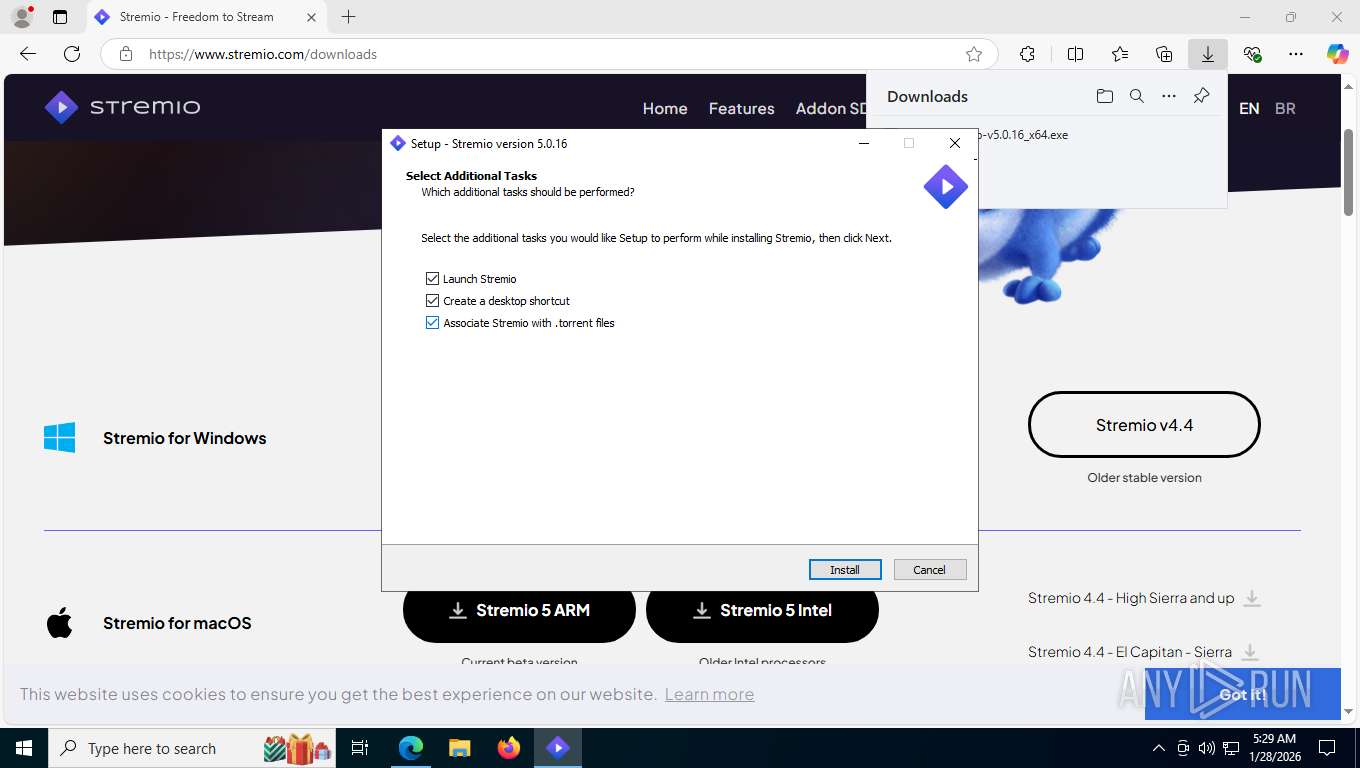Image resolution: width=1360 pixels, height=768 pixels.
Task: Open File Explorer from the taskbar
Action: pos(459,748)
